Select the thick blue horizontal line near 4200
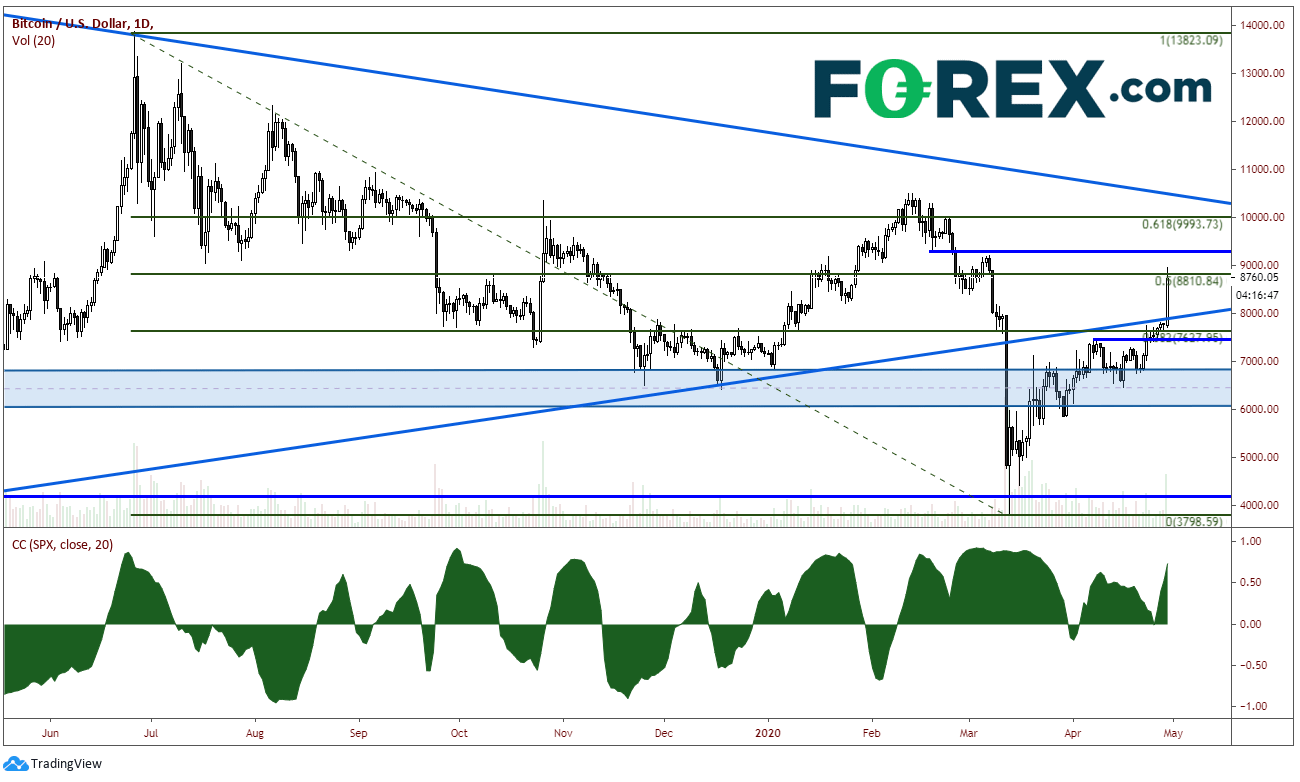This screenshot has width=1300, height=782. (617, 496)
